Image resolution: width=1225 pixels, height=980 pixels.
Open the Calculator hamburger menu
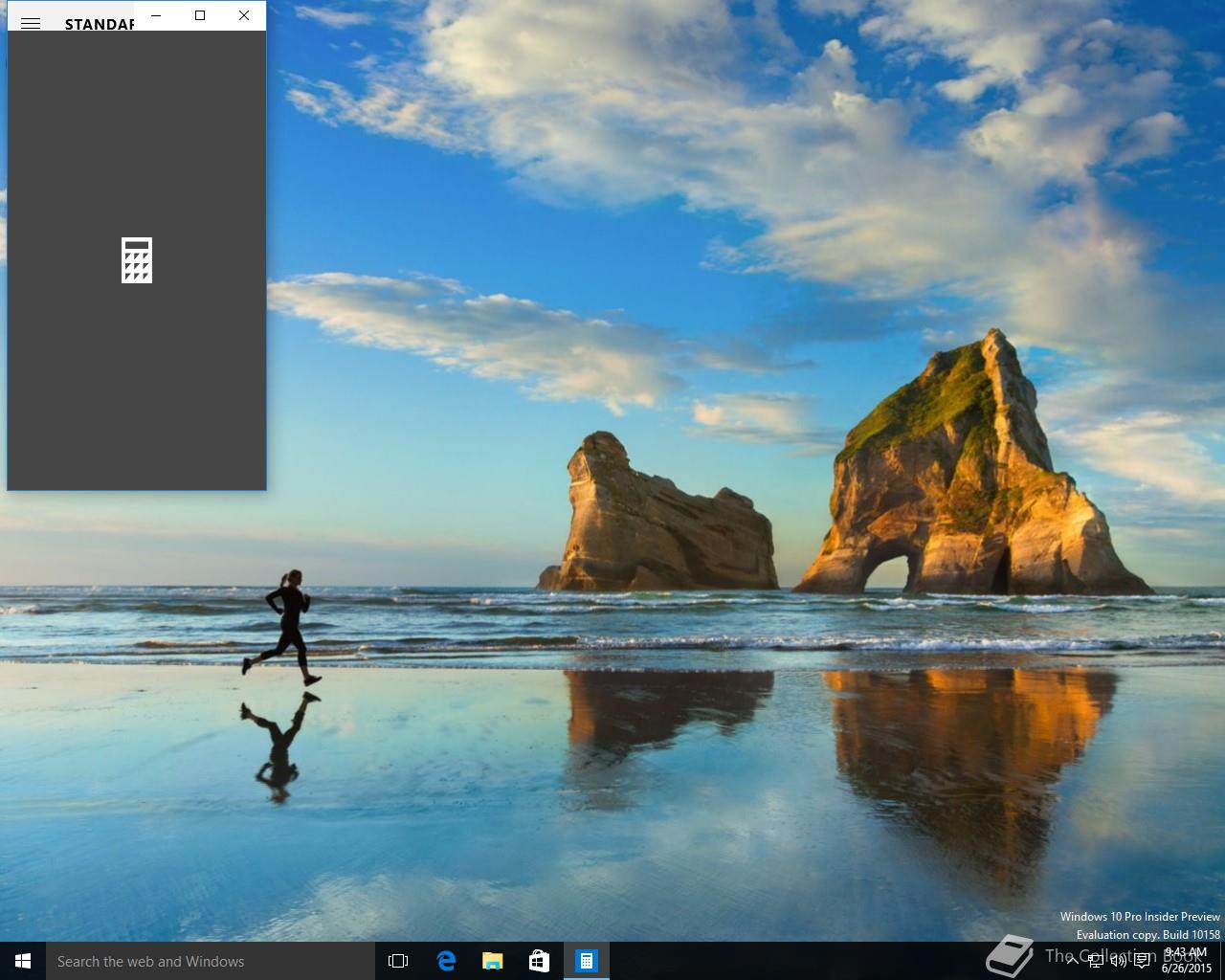(x=31, y=23)
